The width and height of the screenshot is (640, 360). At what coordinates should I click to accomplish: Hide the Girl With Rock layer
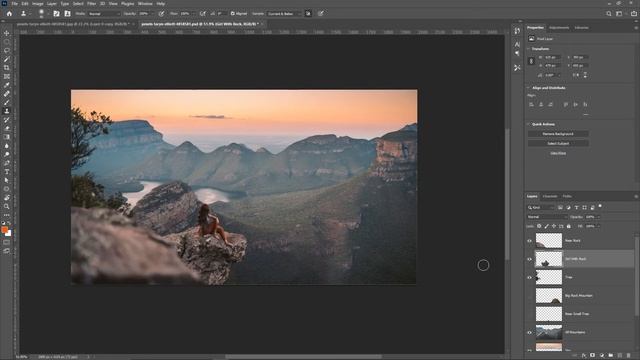[x=529, y=259]
